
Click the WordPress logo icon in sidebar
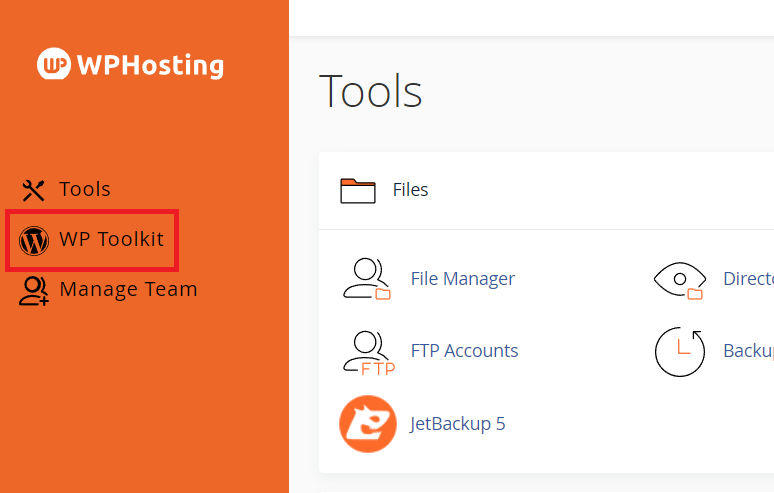(x=34, y=240)
